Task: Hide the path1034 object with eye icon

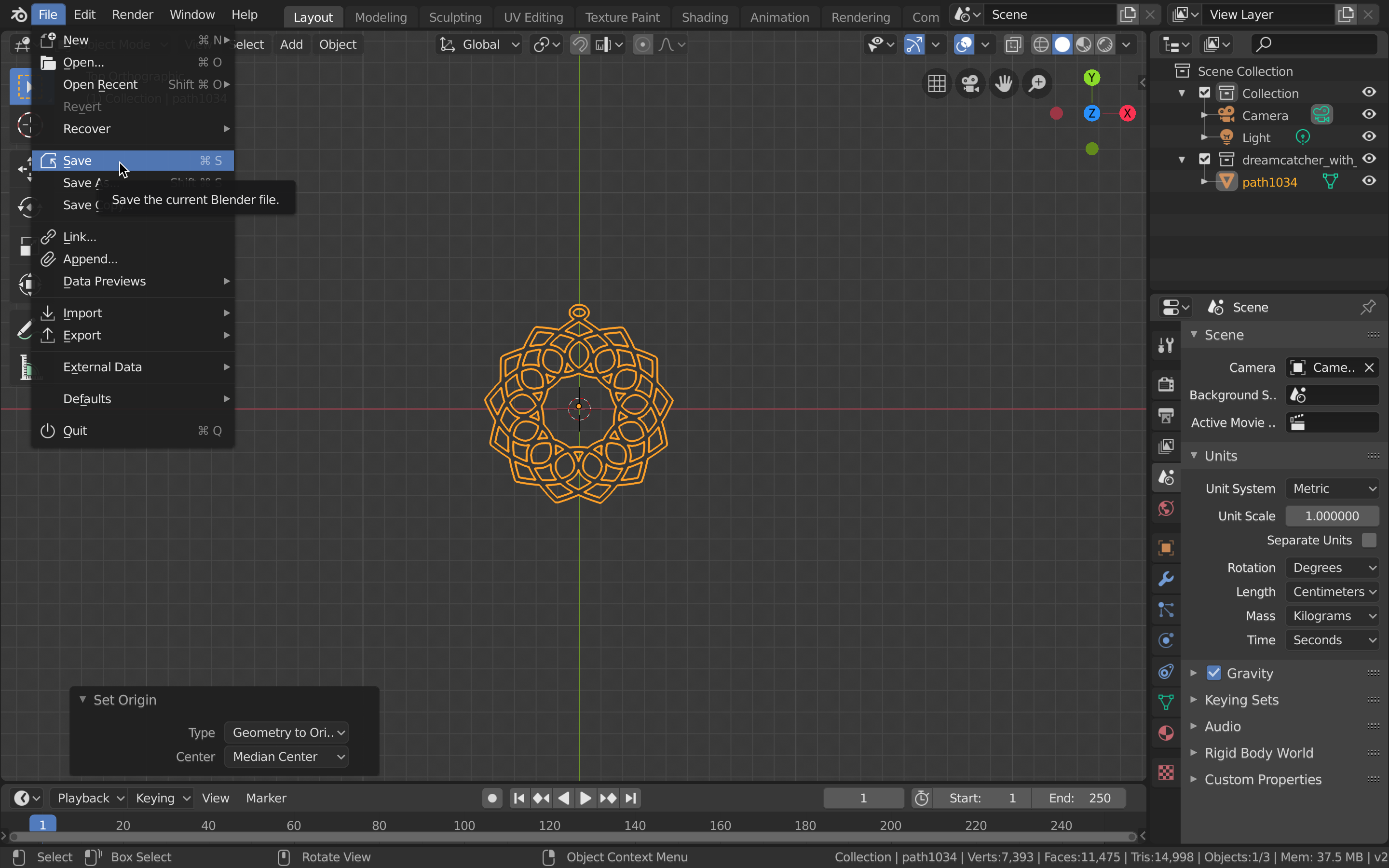Action: [x=1369, y=181]
